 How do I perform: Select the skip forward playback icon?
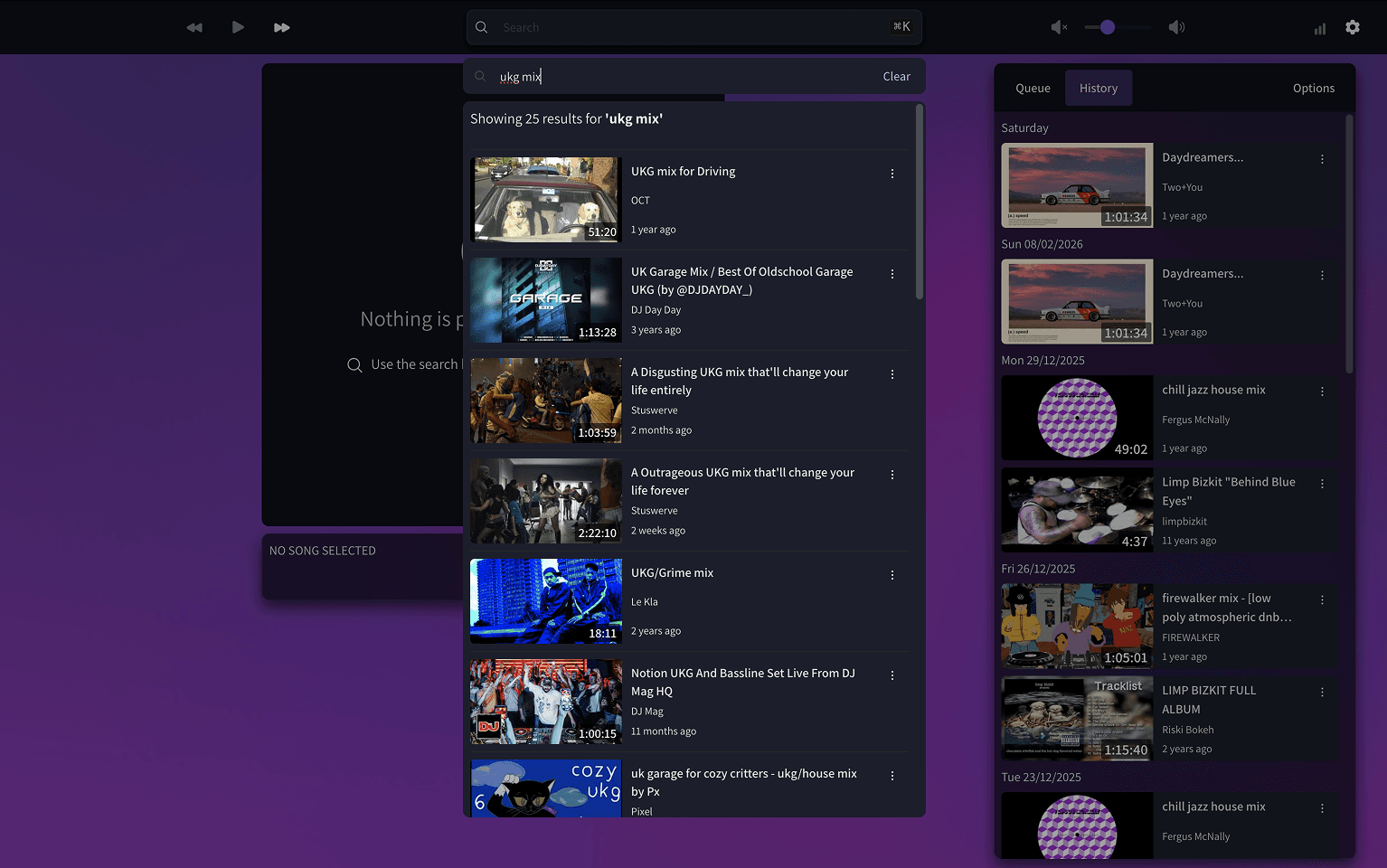[x=281, y=27]
